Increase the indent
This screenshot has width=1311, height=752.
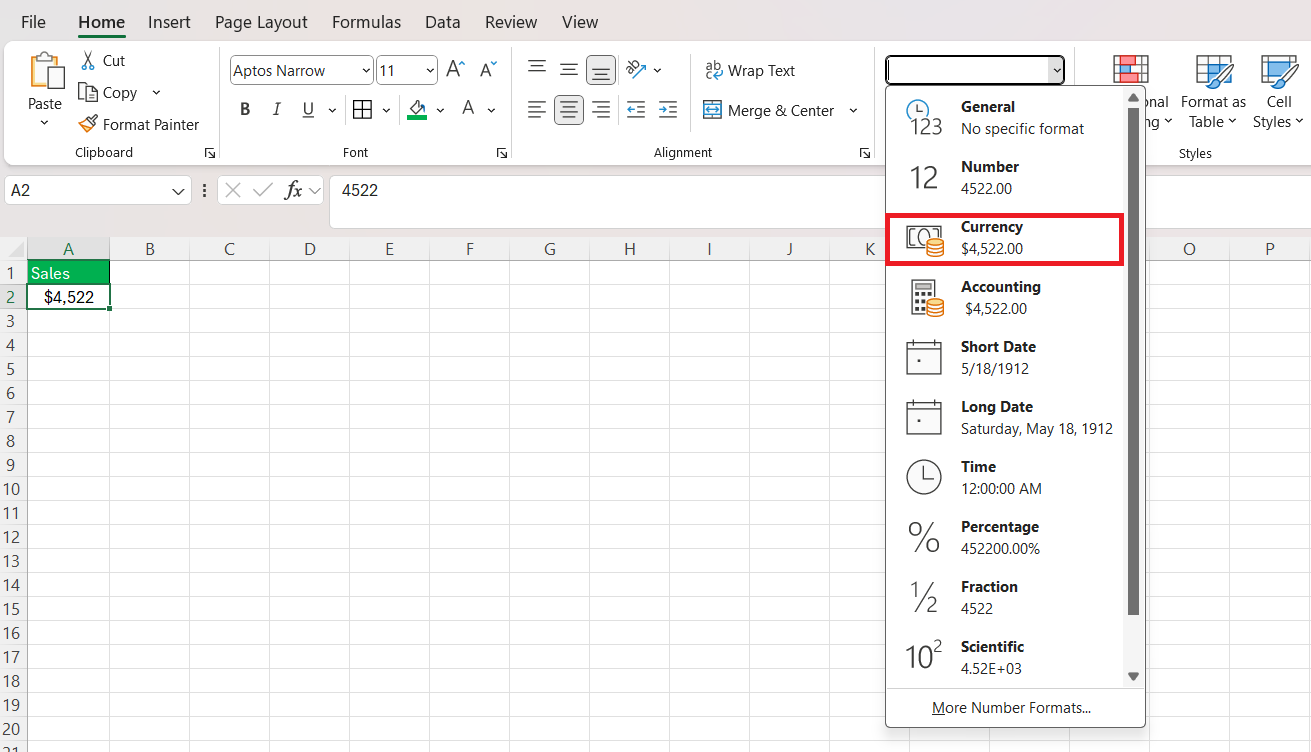[x=668, y=110]
